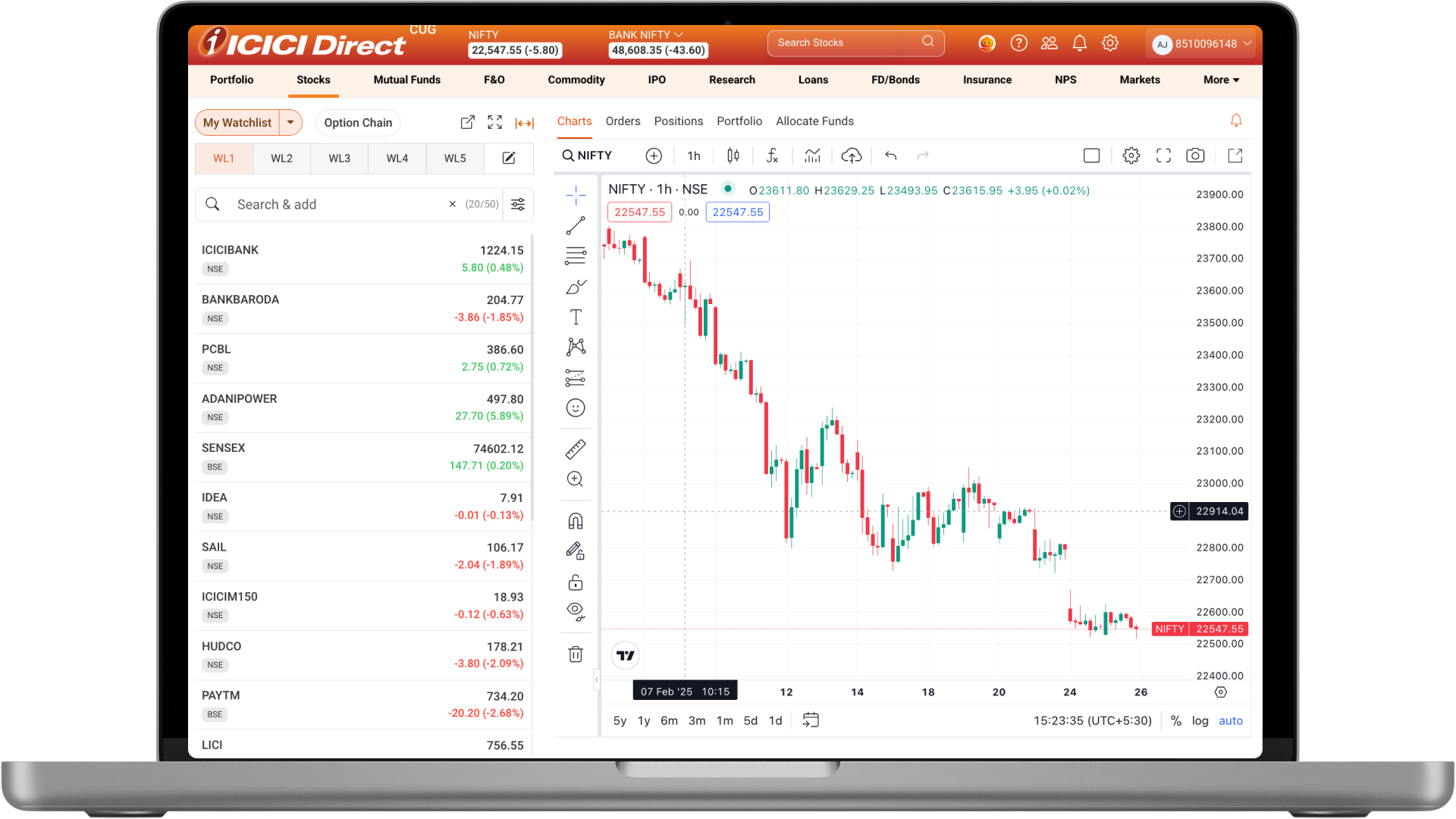Viewport: 1456px width, 819px height.
Task: Click the compare or add symbol plus icon
Action: click(654, 155)
